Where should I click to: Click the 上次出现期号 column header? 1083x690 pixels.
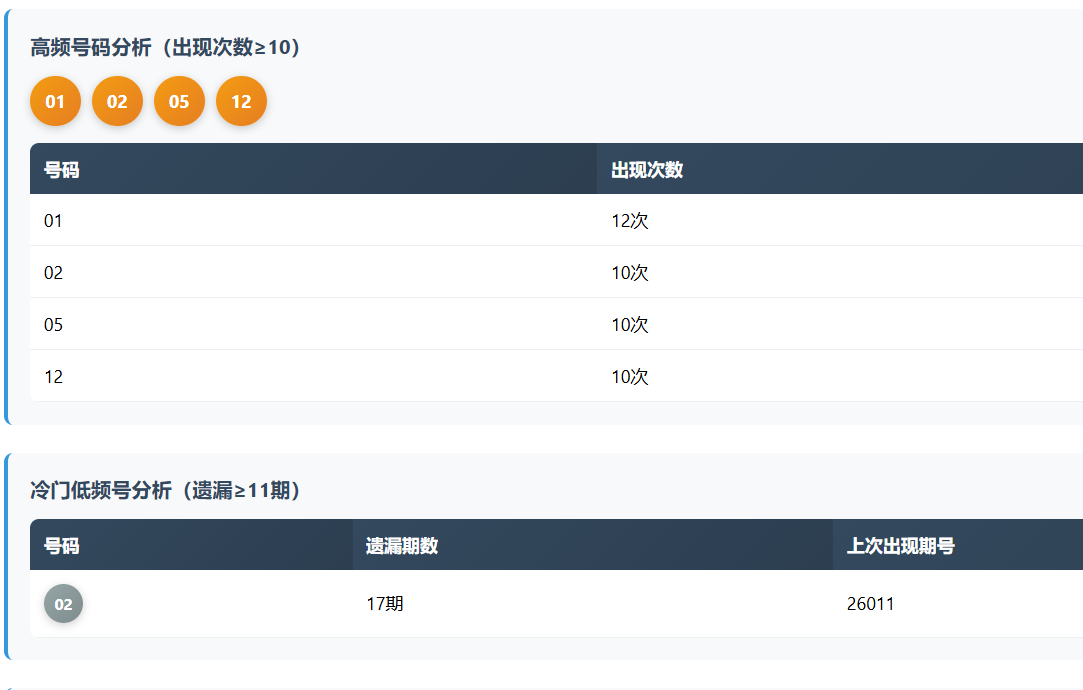[901, 546]
